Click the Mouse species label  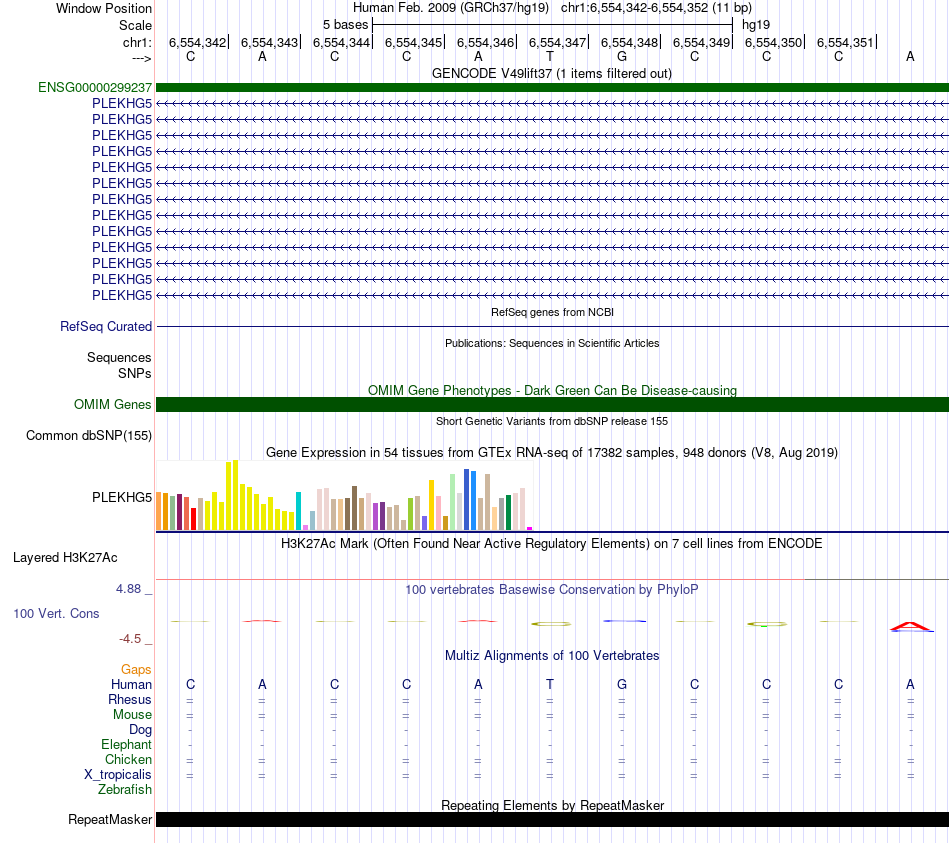132,715
